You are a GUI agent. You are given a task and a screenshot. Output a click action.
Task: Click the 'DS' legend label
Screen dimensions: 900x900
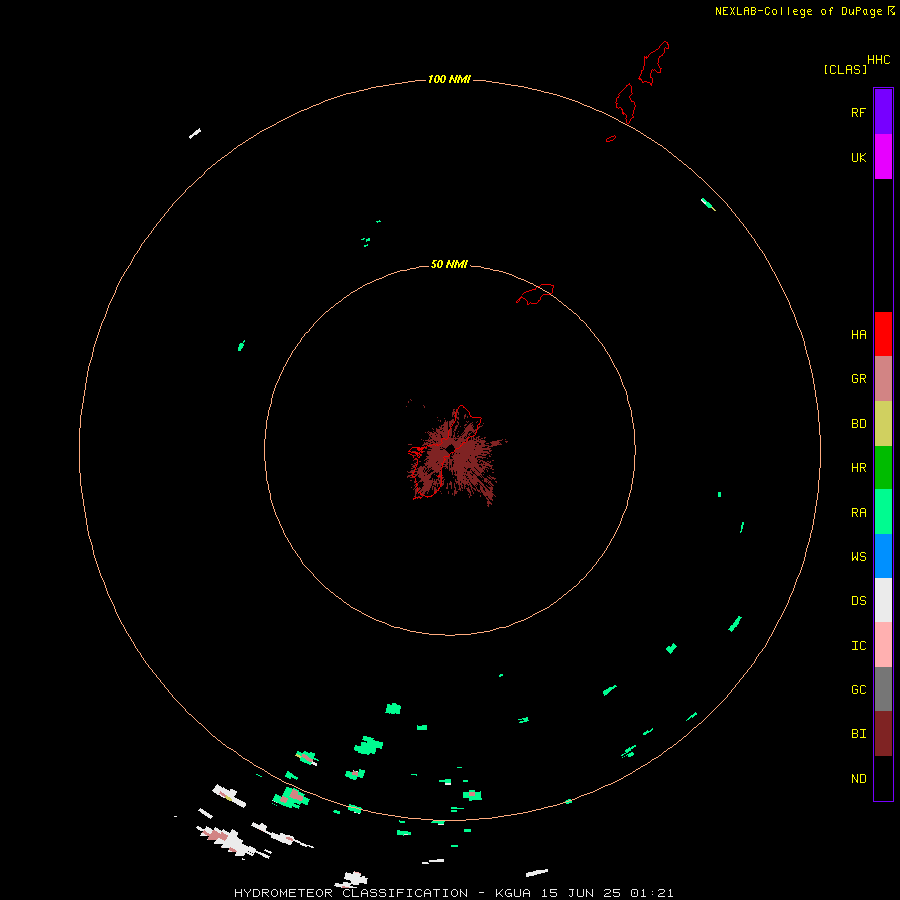coord(858,601)
